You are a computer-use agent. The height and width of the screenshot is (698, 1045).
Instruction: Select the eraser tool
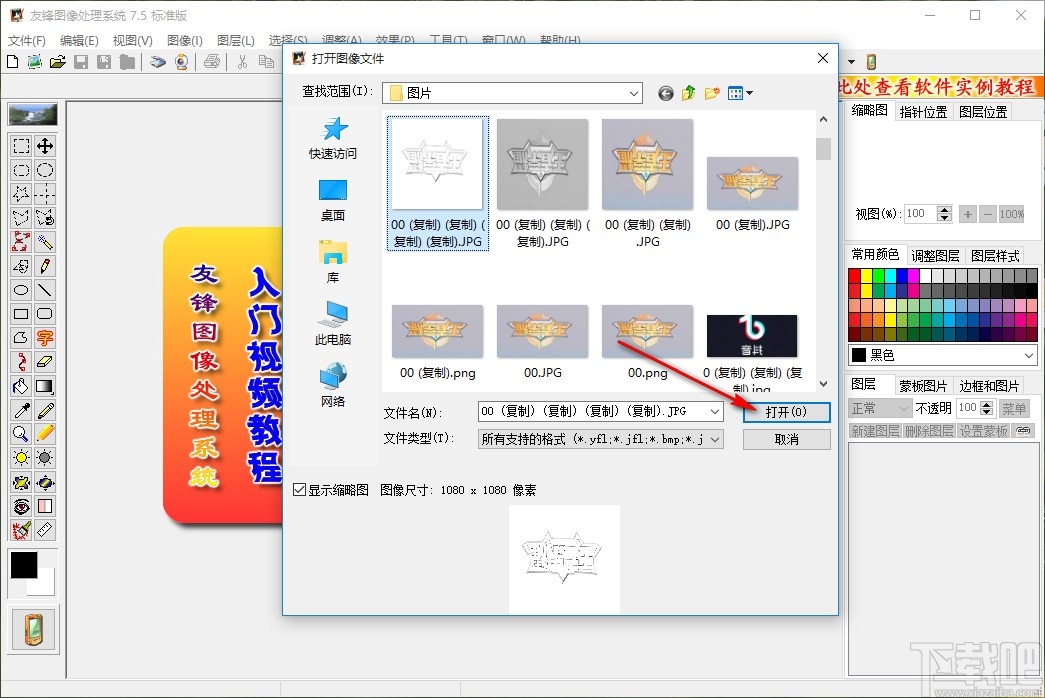tap(45, 362)
